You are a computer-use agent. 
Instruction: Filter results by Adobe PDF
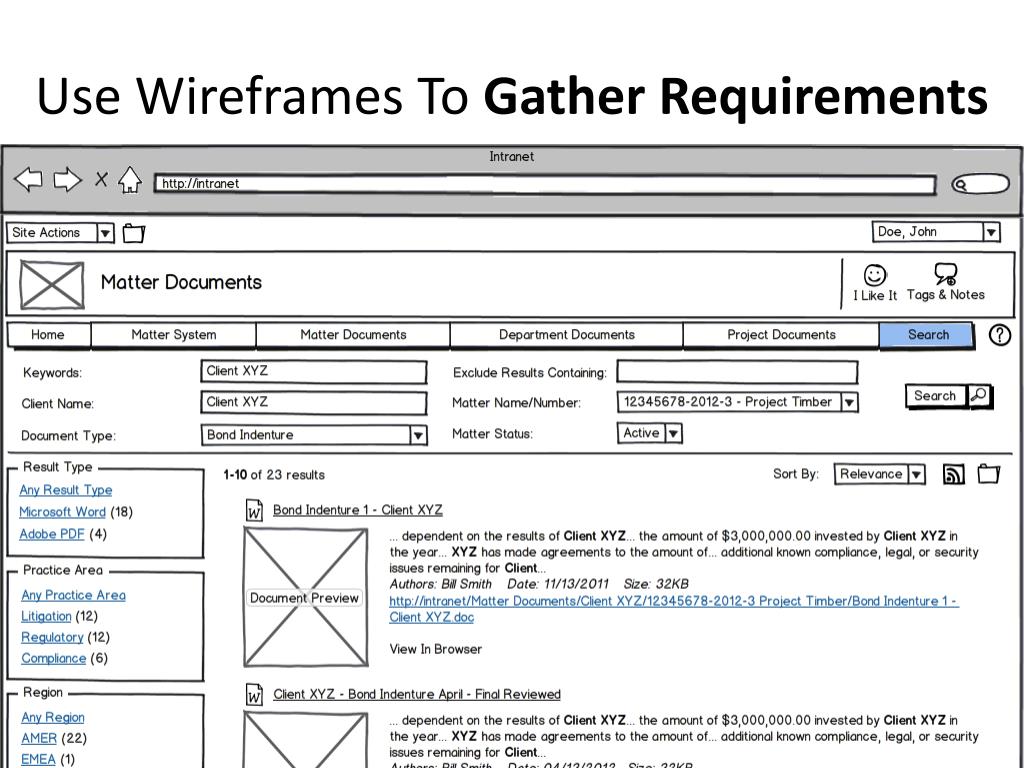[x=52, y=534]
